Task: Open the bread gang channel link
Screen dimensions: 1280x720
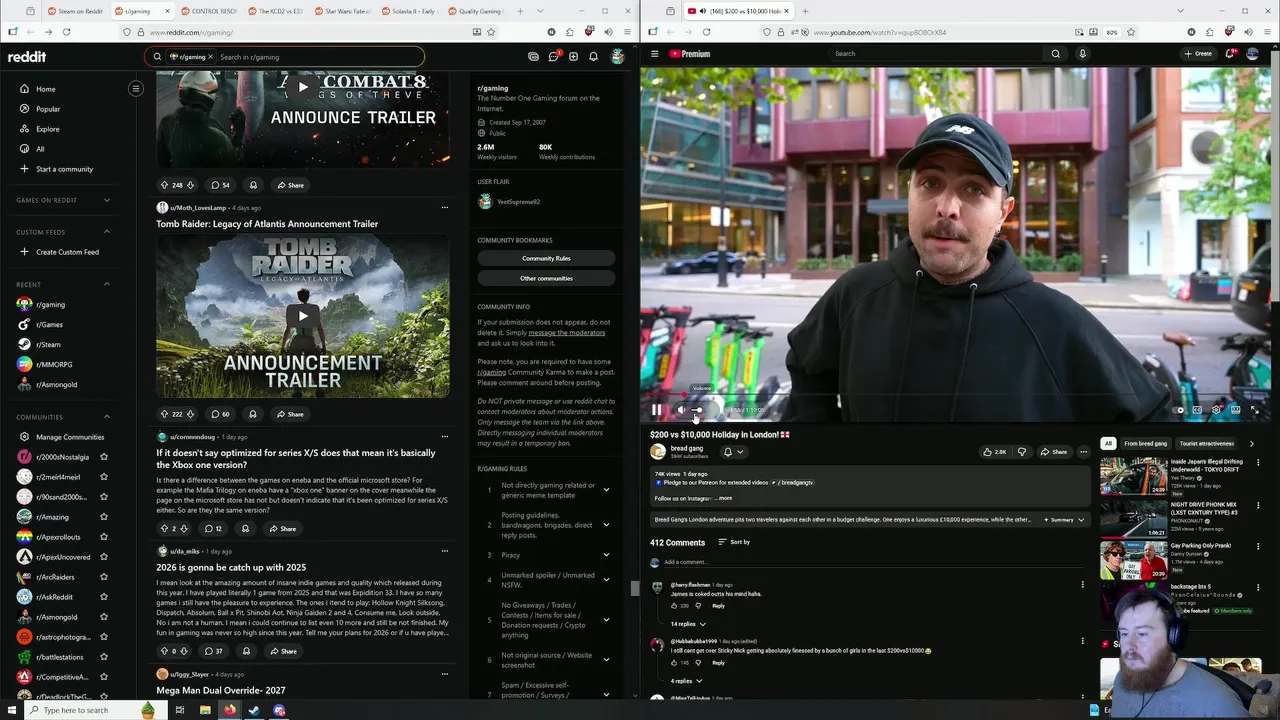Action: (687, 449)
